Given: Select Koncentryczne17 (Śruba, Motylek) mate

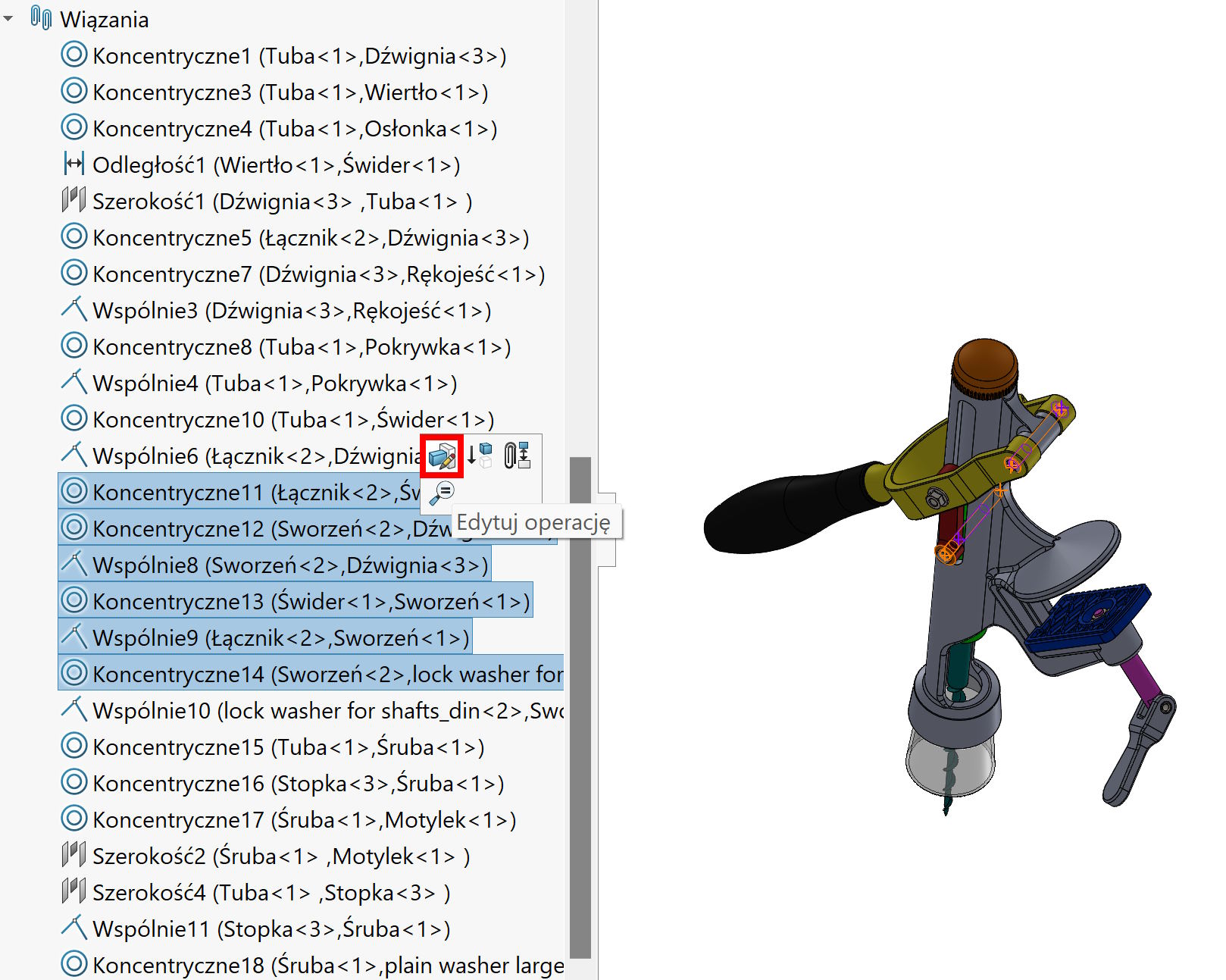Looking at the screenshot, I should [x=303, y=820].
